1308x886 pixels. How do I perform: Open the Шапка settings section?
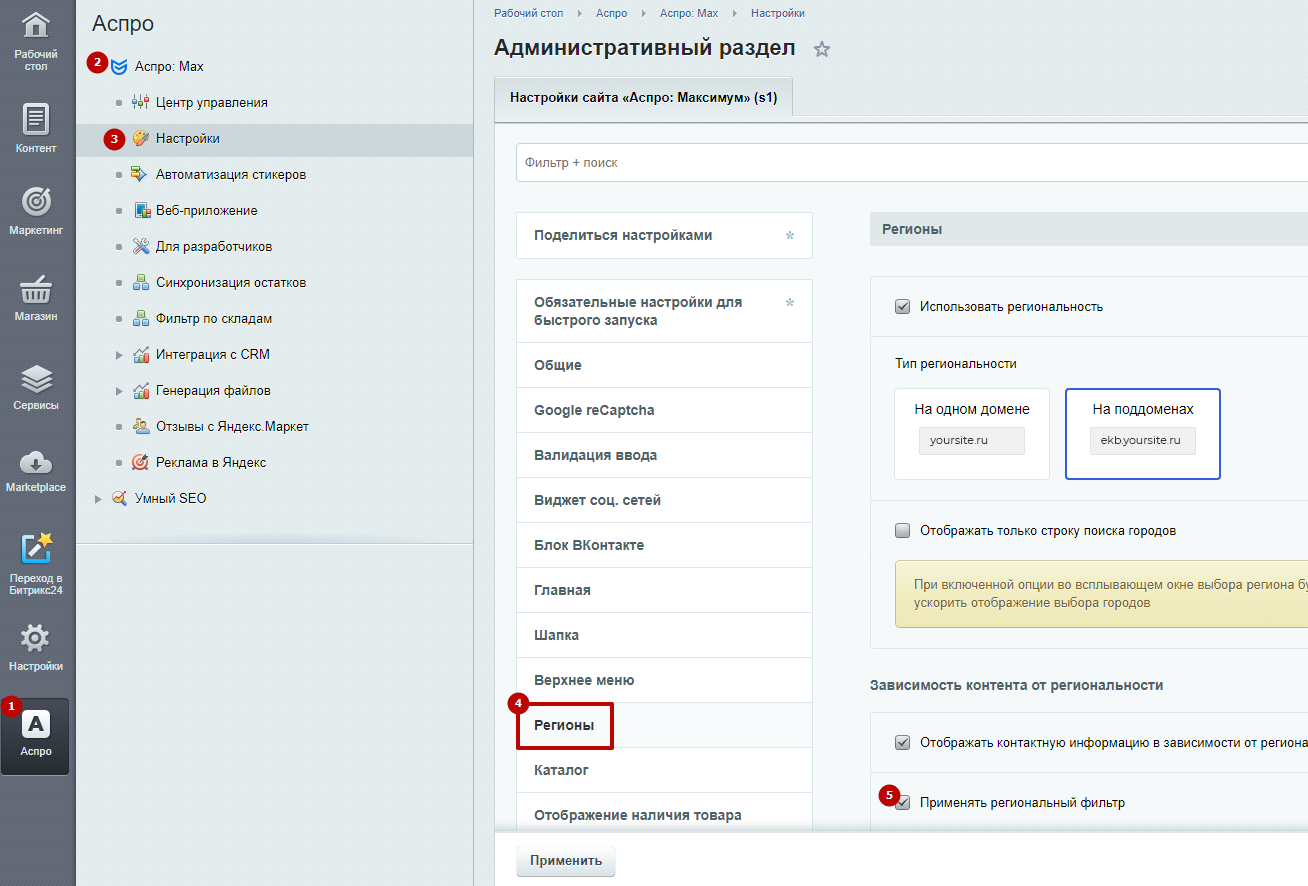664,635
